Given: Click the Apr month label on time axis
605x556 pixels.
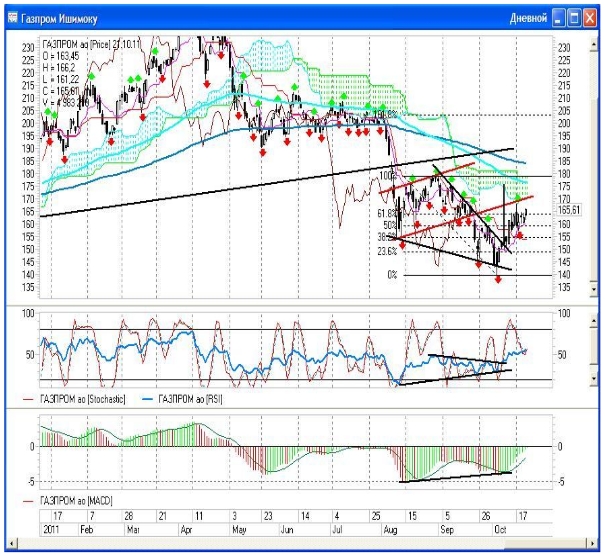Looking at the screenshot, I should [186, 530].
